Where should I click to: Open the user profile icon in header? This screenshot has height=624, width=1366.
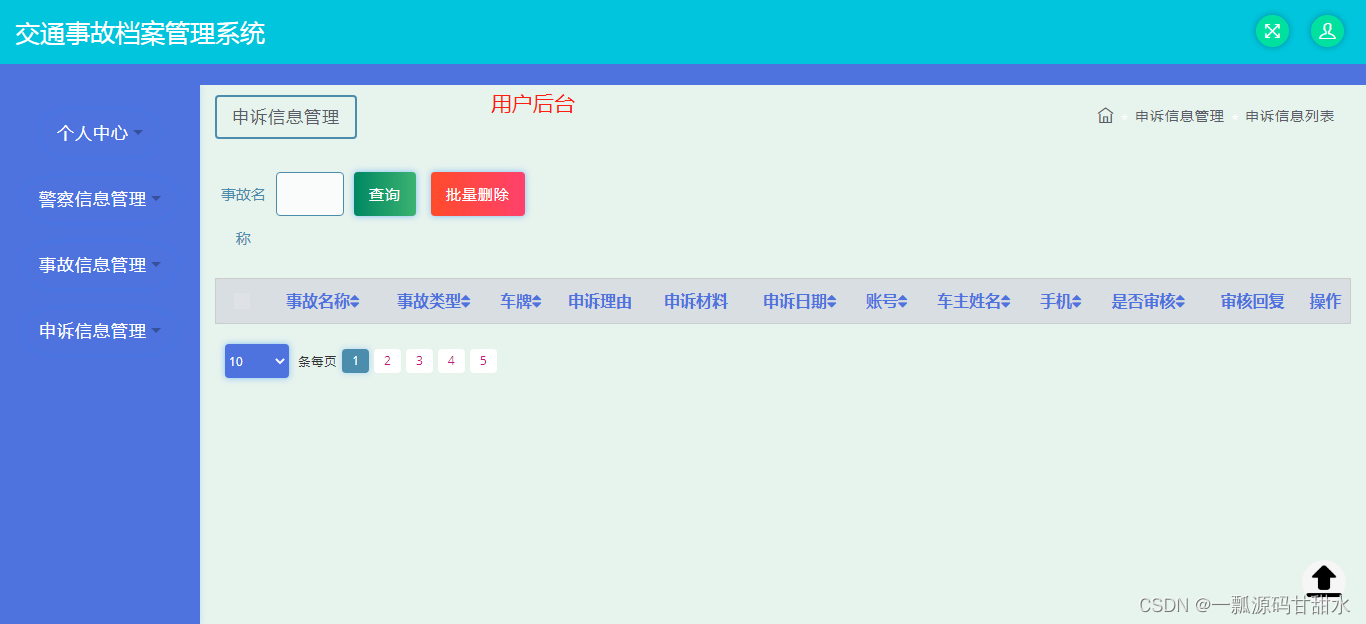point(1327,31)
